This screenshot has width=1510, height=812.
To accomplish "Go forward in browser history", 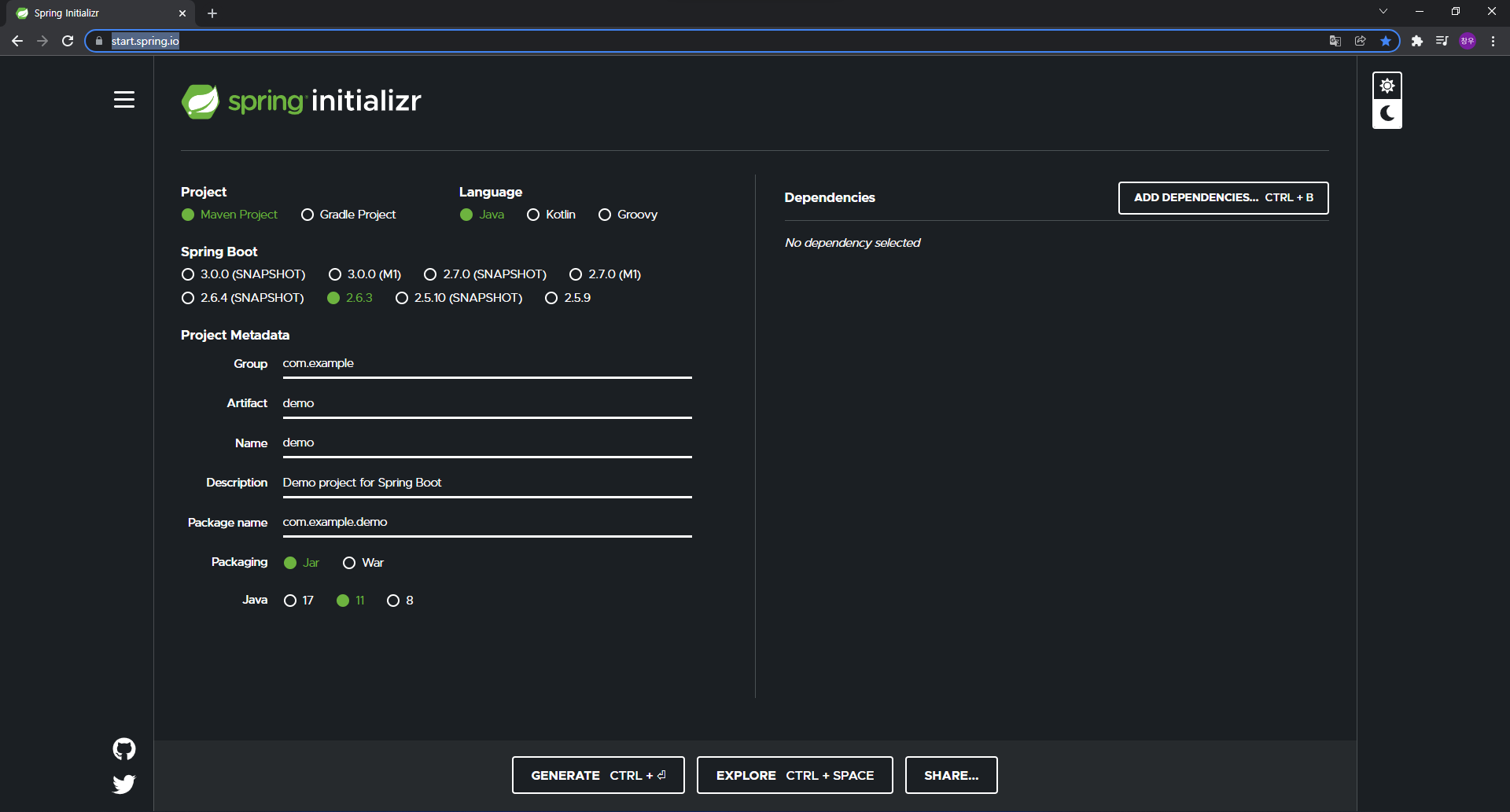I will 42,41.
